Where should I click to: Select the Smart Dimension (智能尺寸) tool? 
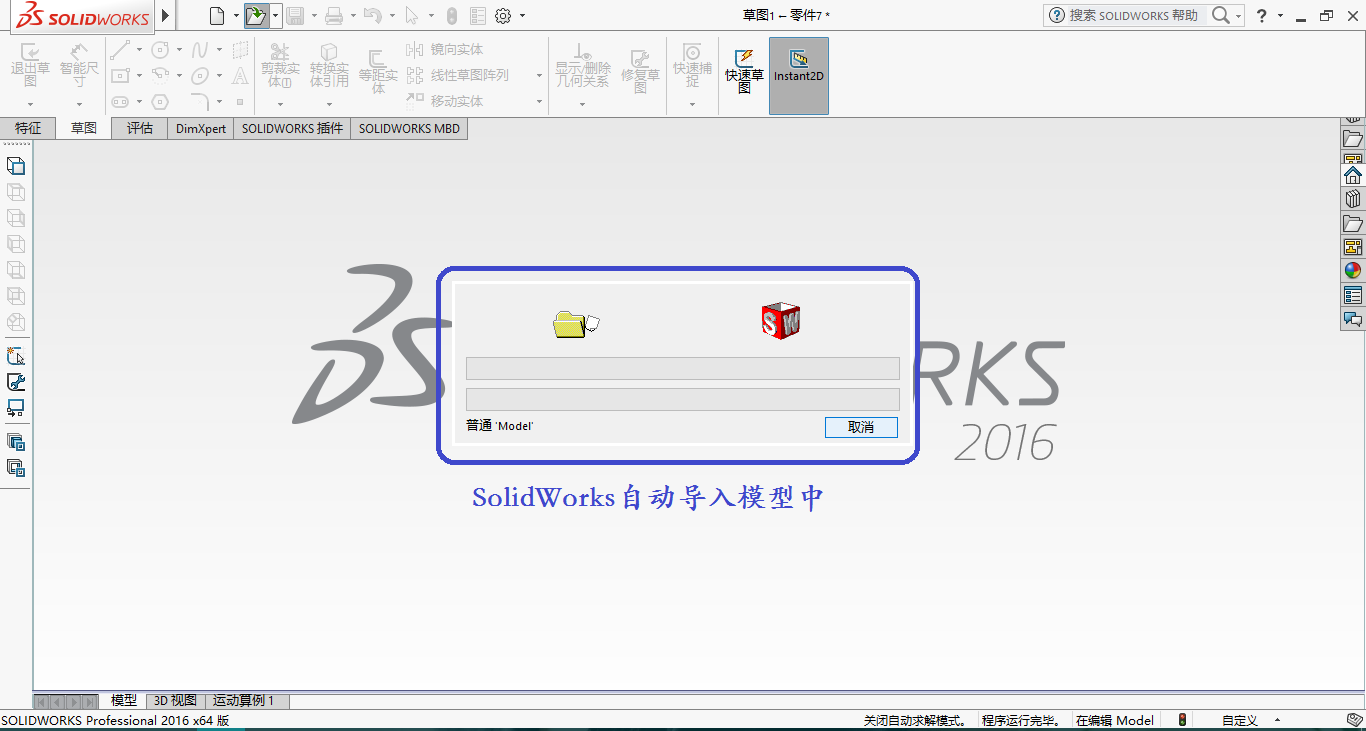point(79,66)
